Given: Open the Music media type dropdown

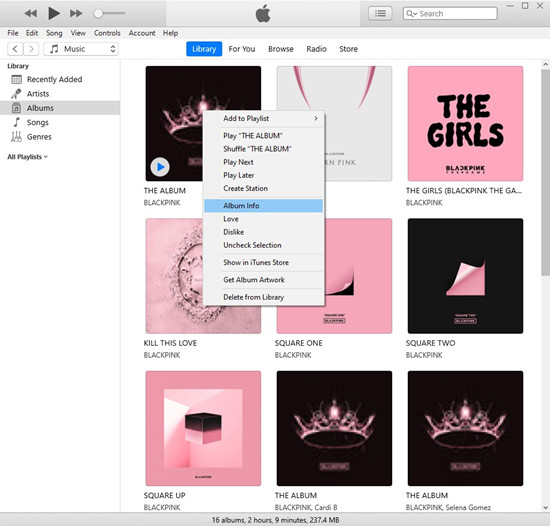Looking at the screenshot, I should 81,49.
